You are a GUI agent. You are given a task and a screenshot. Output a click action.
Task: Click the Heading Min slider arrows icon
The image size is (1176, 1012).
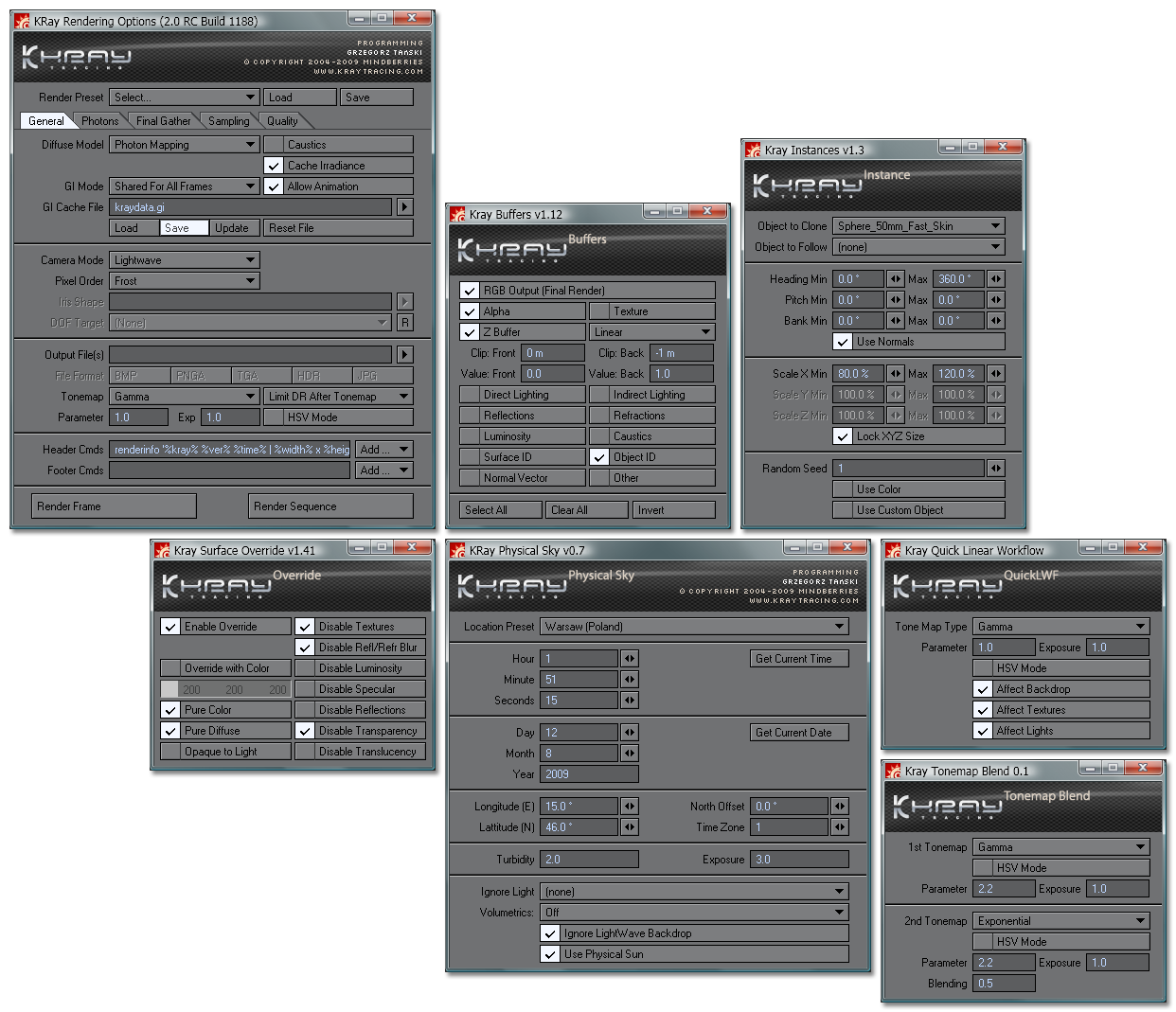pyautogui.click(x=895, y=279)
